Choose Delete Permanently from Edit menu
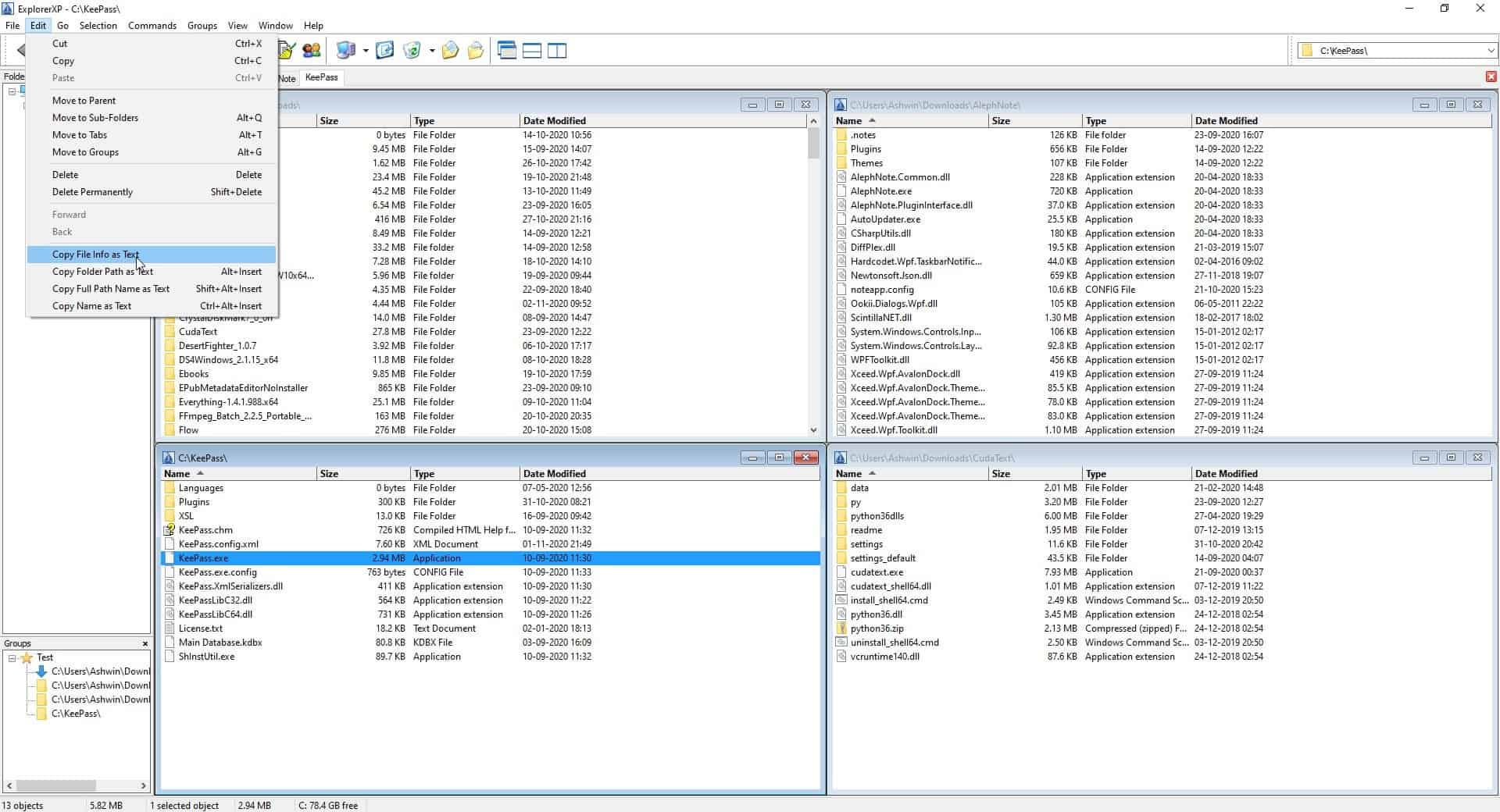 coord(152,192)
